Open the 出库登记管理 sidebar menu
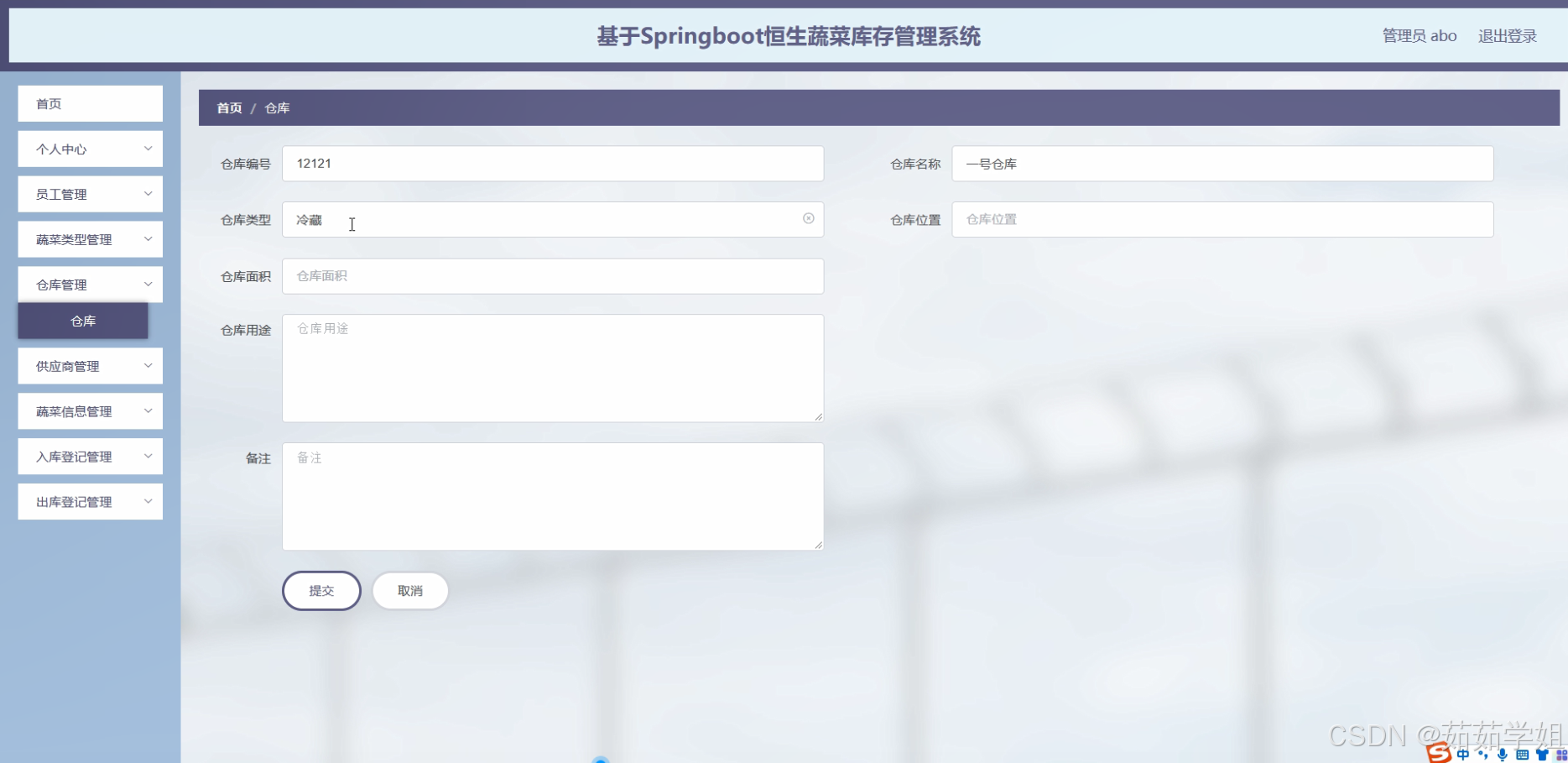This screenshot has height=763, width=1568. tap(91, 502)
